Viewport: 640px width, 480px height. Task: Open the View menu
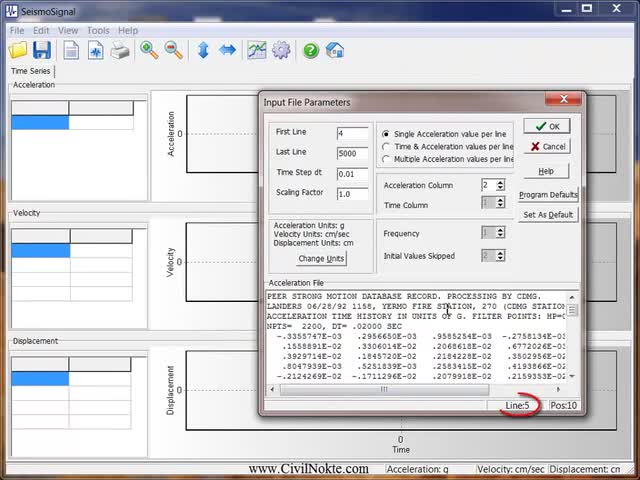[x=68, y=31]
